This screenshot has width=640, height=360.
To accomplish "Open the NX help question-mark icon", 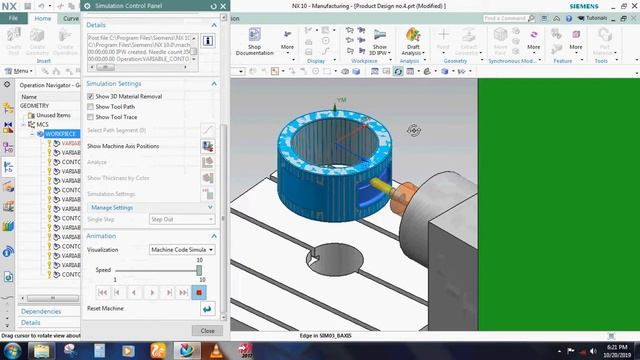I will (x=569, y=18).
